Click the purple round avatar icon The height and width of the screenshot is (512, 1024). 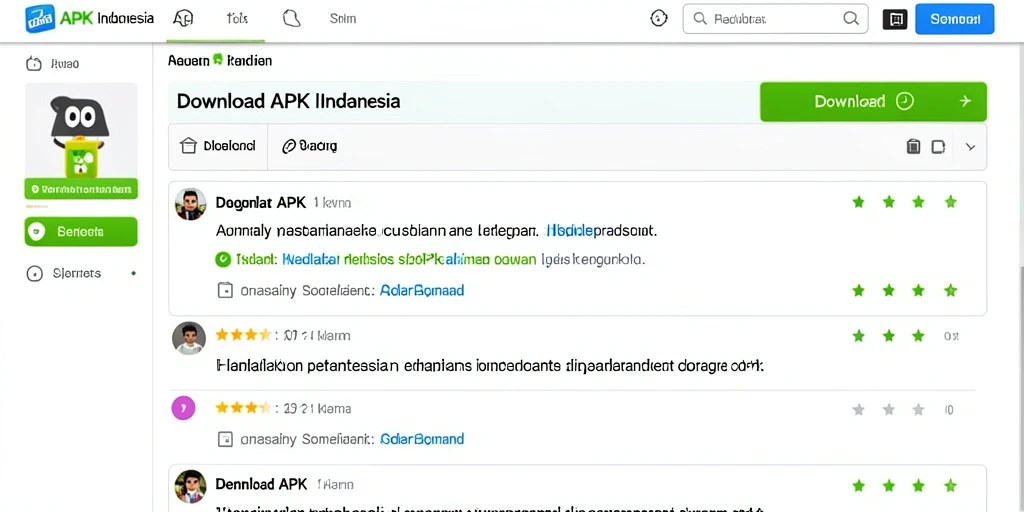184,408
